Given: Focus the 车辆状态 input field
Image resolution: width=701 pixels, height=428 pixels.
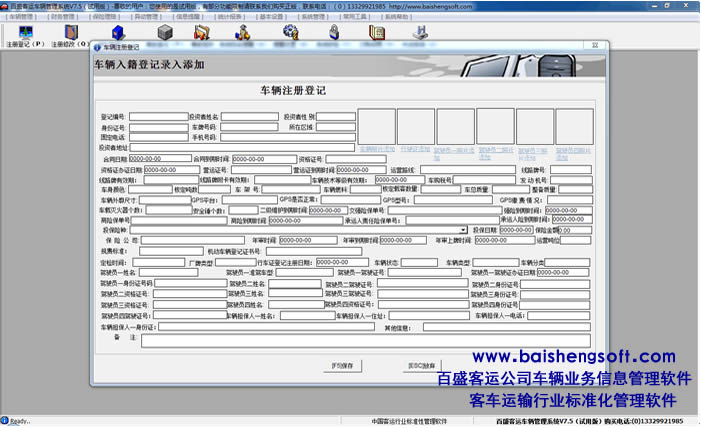Looking at the screenshot, I should click(x=419, y=263).
